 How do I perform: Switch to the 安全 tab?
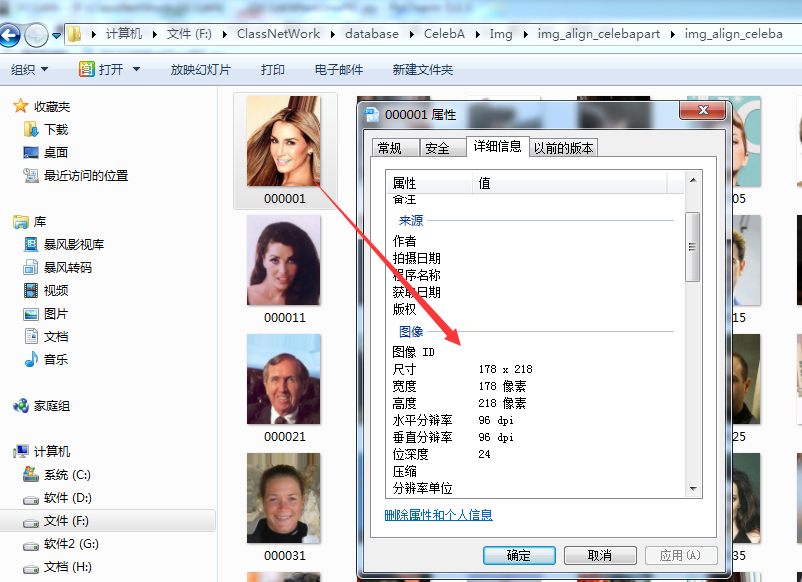click(441, 146)
